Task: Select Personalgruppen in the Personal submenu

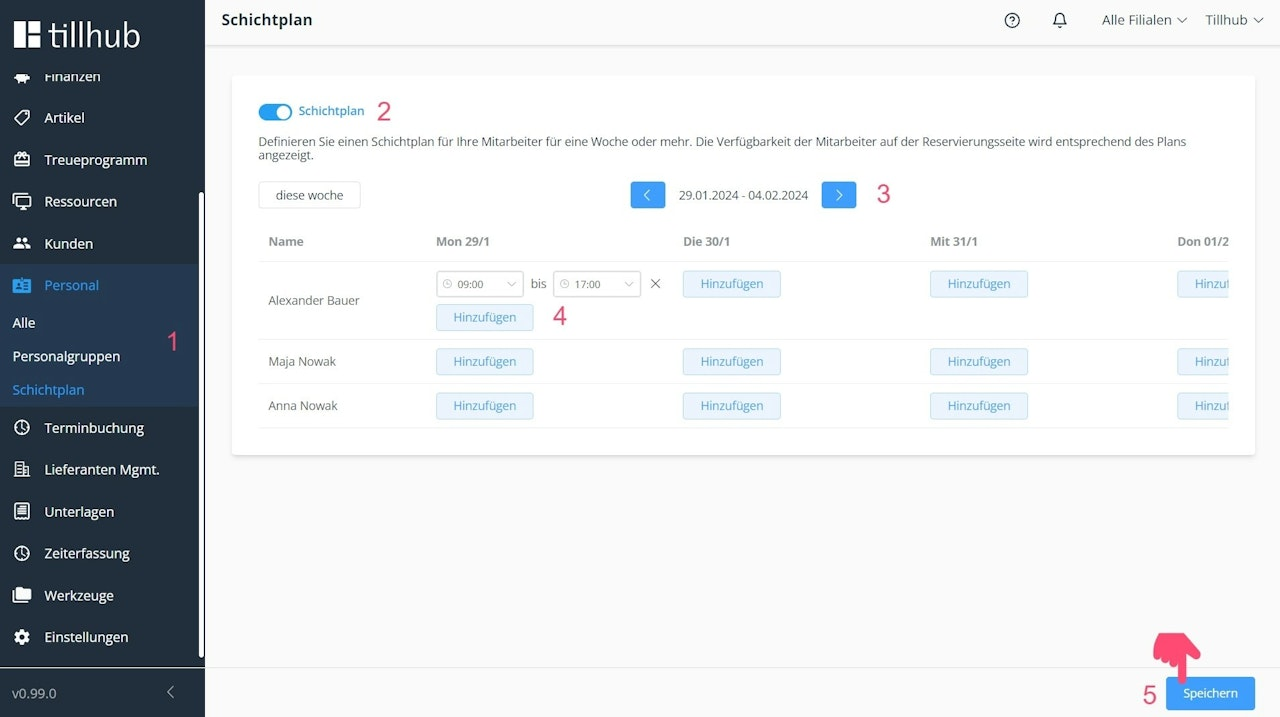Action: pos(66,356)
